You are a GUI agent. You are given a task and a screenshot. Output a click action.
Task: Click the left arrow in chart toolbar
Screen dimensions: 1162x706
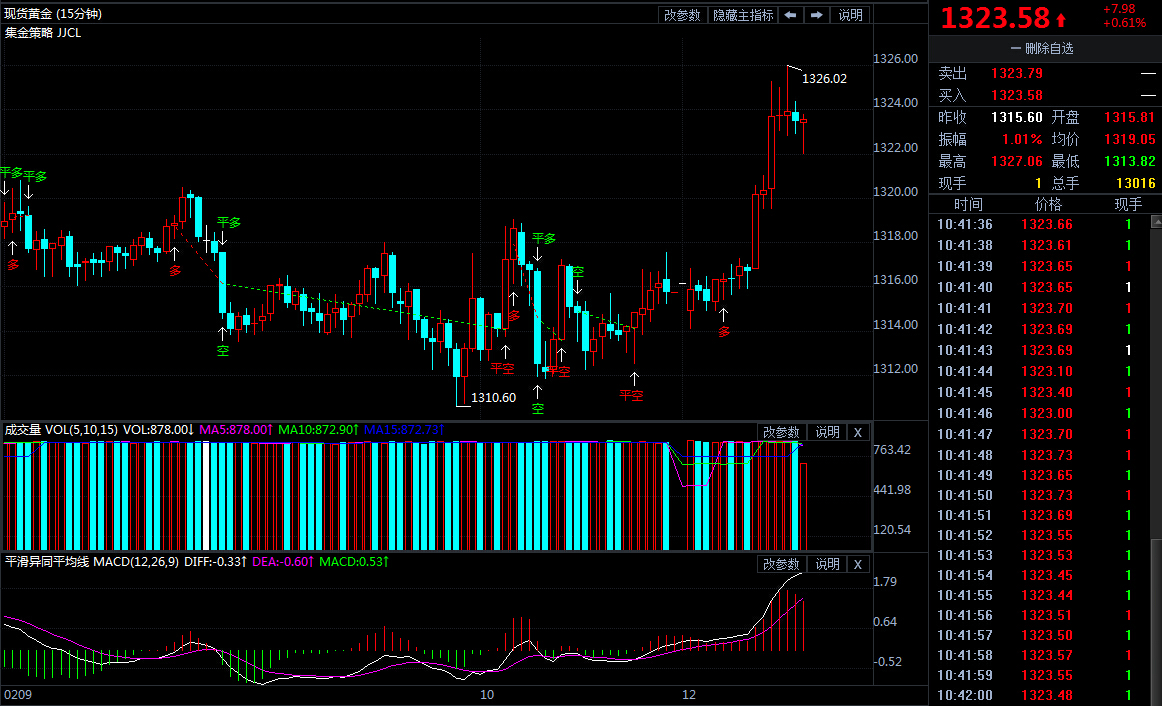(790, 15)
